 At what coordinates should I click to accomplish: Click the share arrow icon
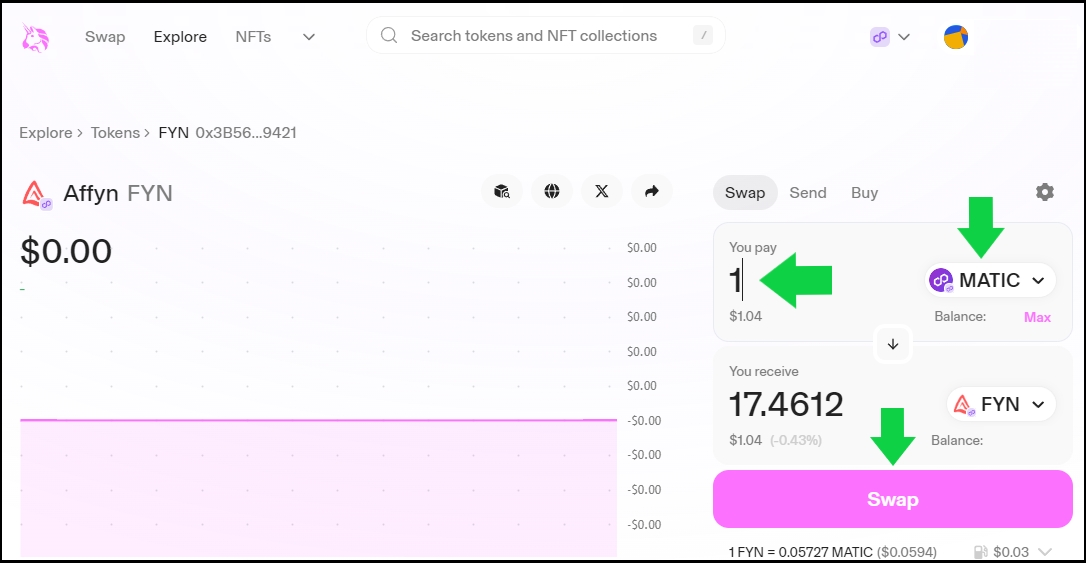pyautogui.click(x=652, y=191)
